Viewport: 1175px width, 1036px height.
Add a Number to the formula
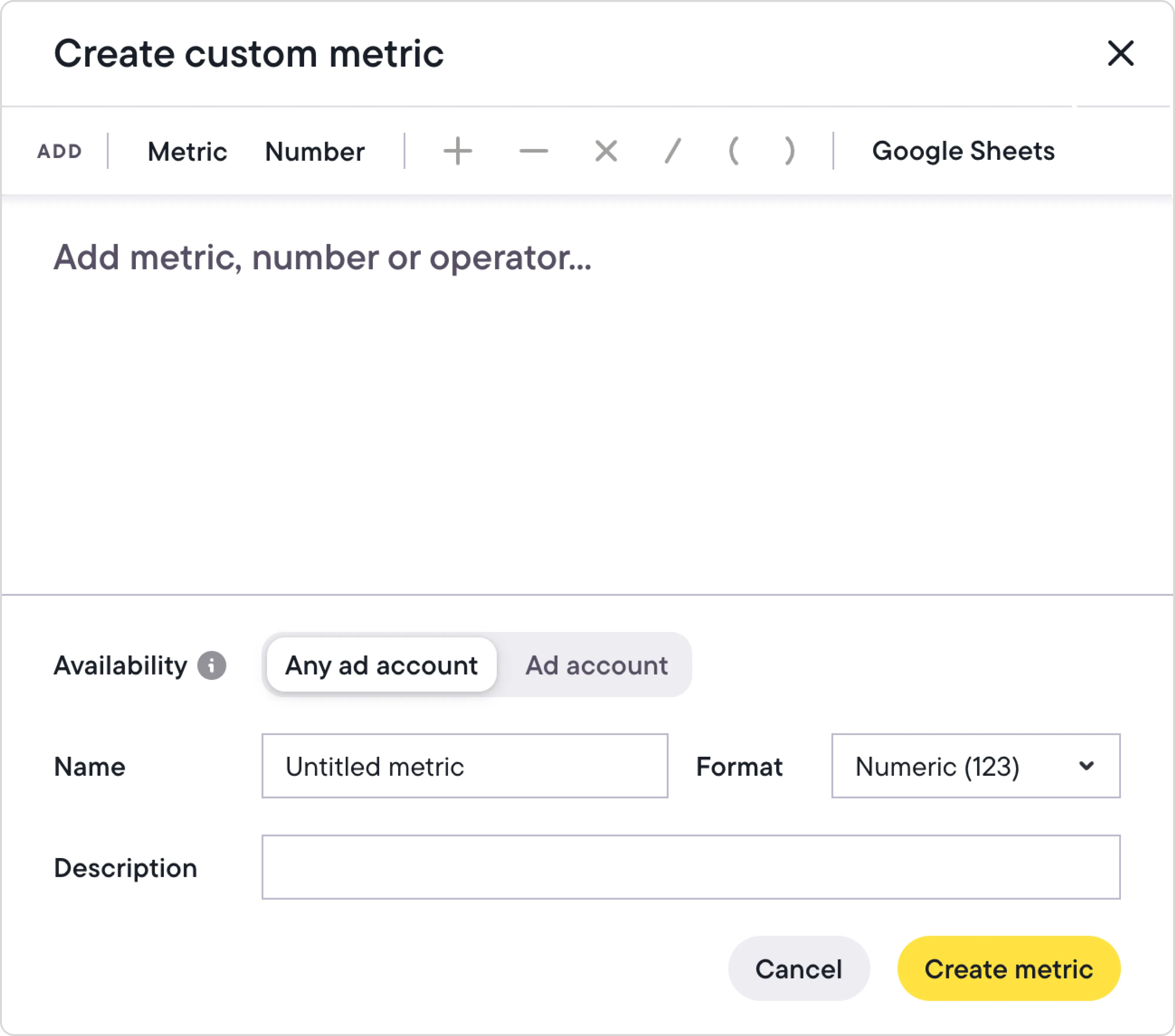click(x=314, y=152)
